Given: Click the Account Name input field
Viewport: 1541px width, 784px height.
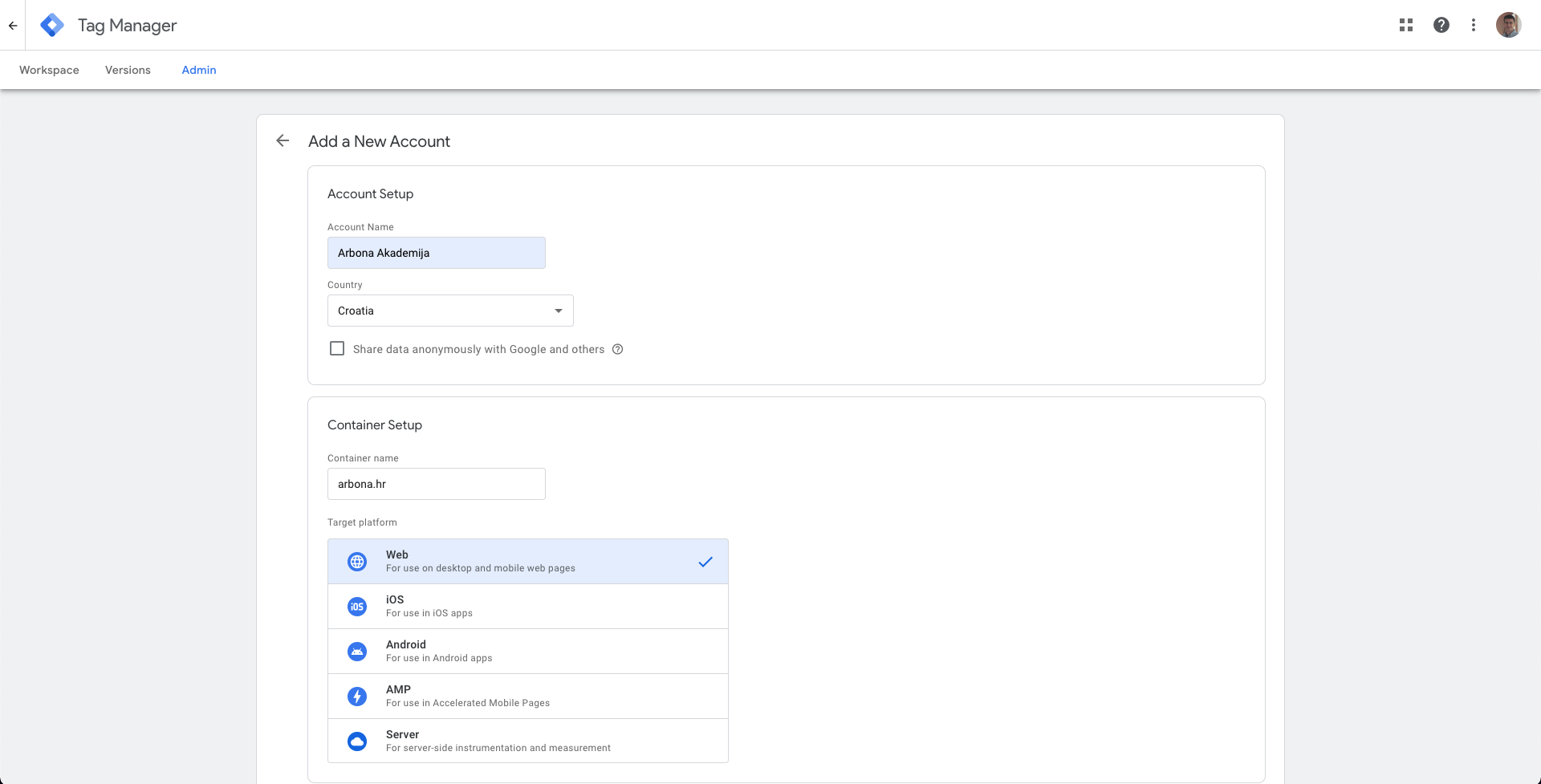Looking at the screenshot, I should click(x=436, y=253).
